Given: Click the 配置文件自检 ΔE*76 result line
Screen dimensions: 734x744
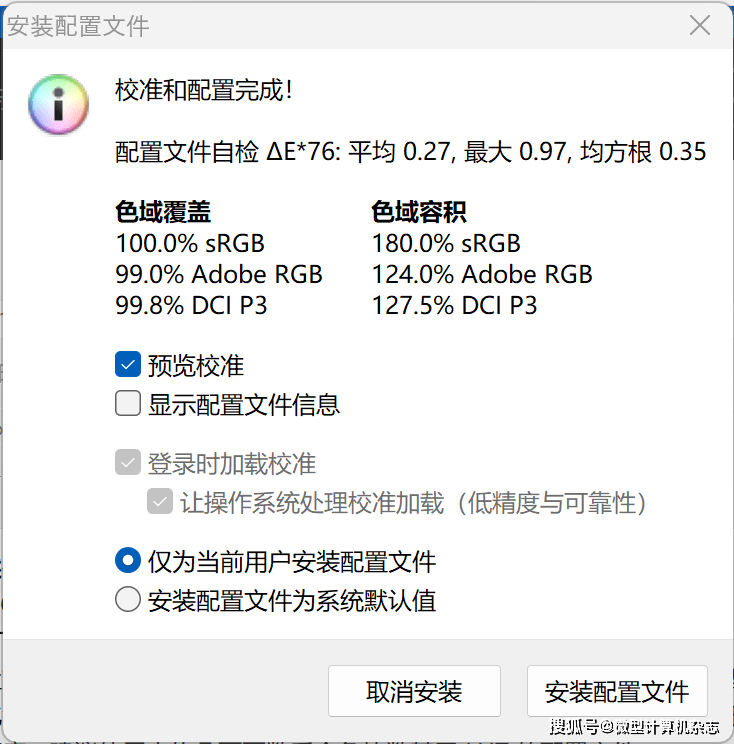Looking at the screenshot, I should coord(411,152).
